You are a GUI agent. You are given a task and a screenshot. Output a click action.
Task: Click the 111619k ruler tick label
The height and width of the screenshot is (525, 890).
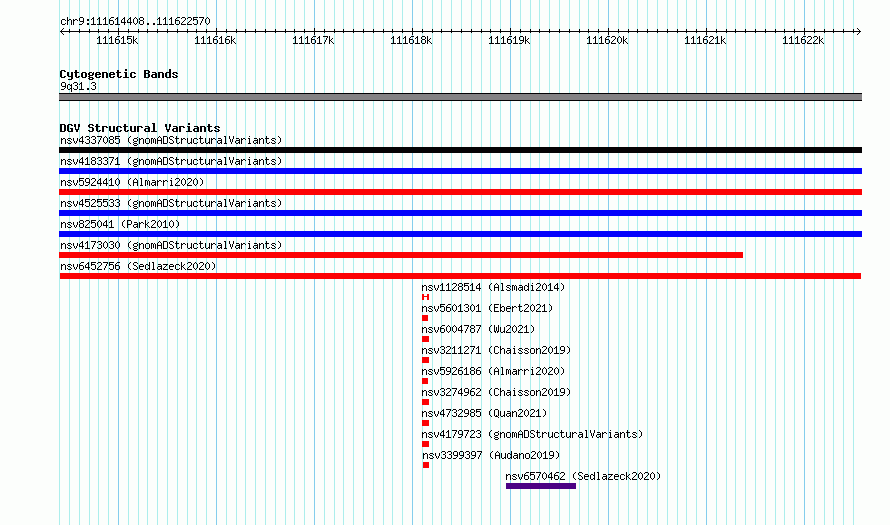point(509,40)
